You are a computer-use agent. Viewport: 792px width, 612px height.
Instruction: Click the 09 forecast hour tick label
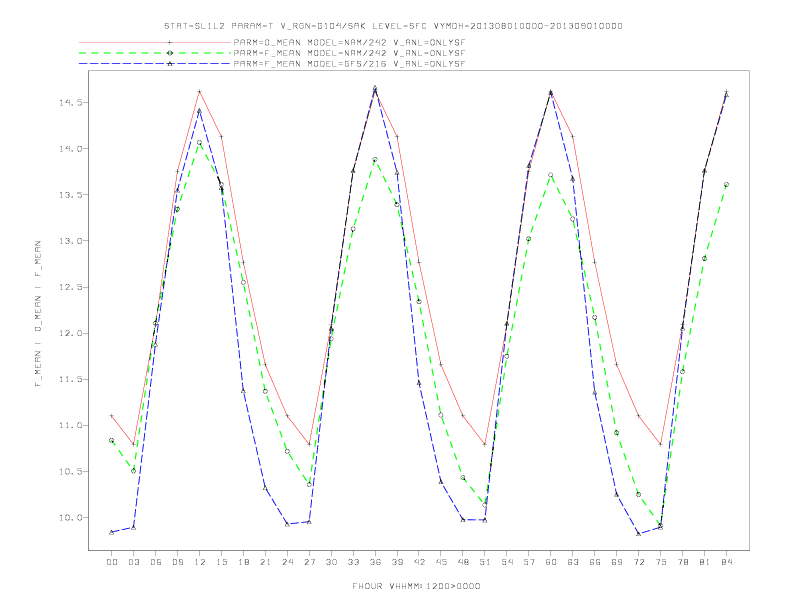point(177,562)
